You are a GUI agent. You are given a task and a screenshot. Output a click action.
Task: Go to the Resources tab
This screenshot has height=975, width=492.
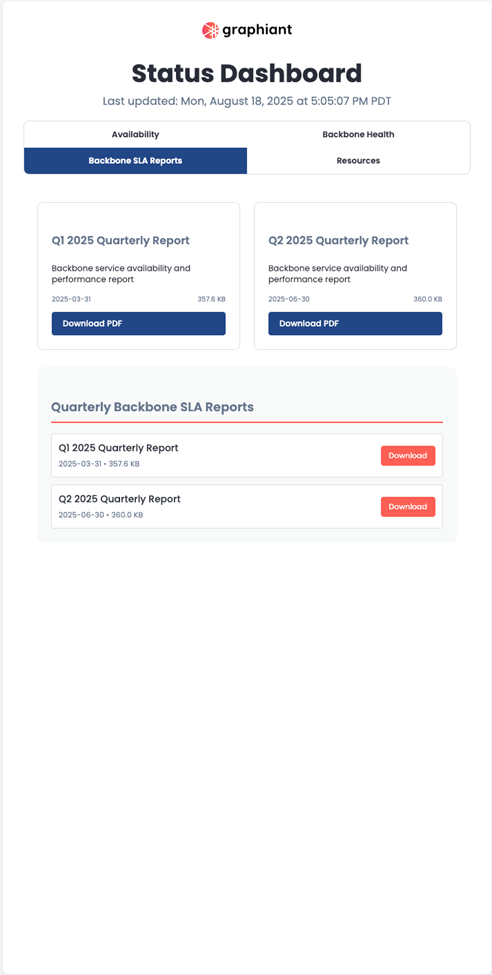point(358,160)
